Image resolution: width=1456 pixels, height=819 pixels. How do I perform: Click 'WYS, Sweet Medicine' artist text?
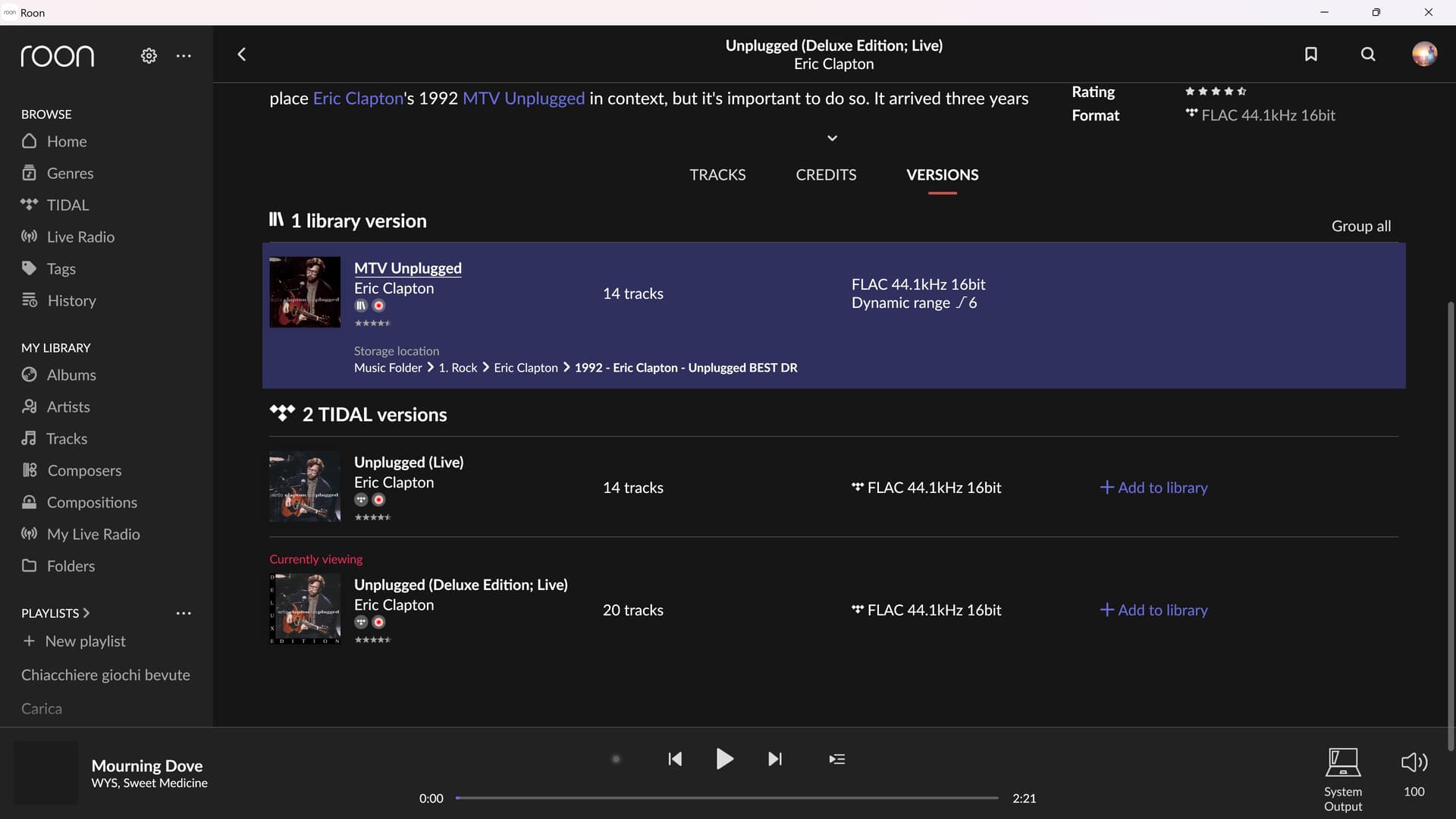[x=149, y=783]
